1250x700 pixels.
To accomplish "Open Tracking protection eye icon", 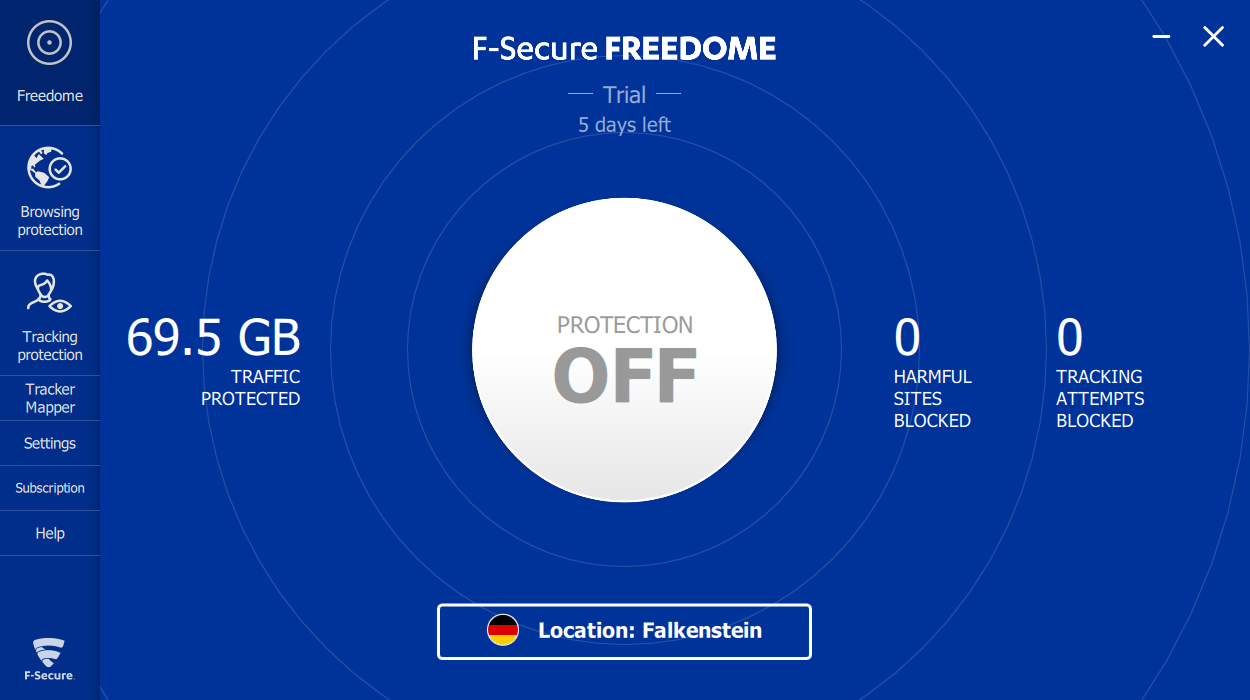I will pos(49,293).
